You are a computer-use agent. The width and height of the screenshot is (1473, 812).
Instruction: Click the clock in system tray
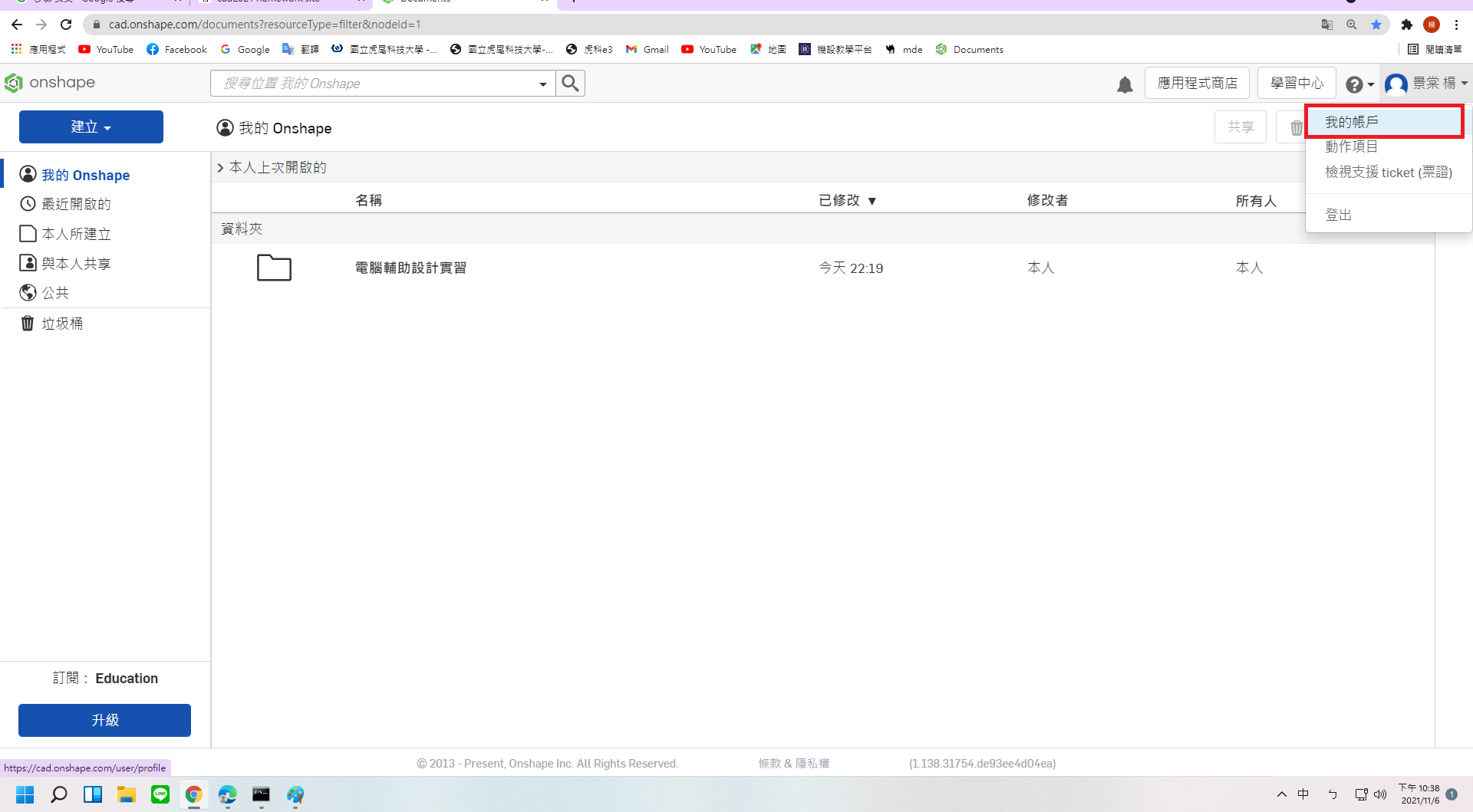pos(1419,794)
